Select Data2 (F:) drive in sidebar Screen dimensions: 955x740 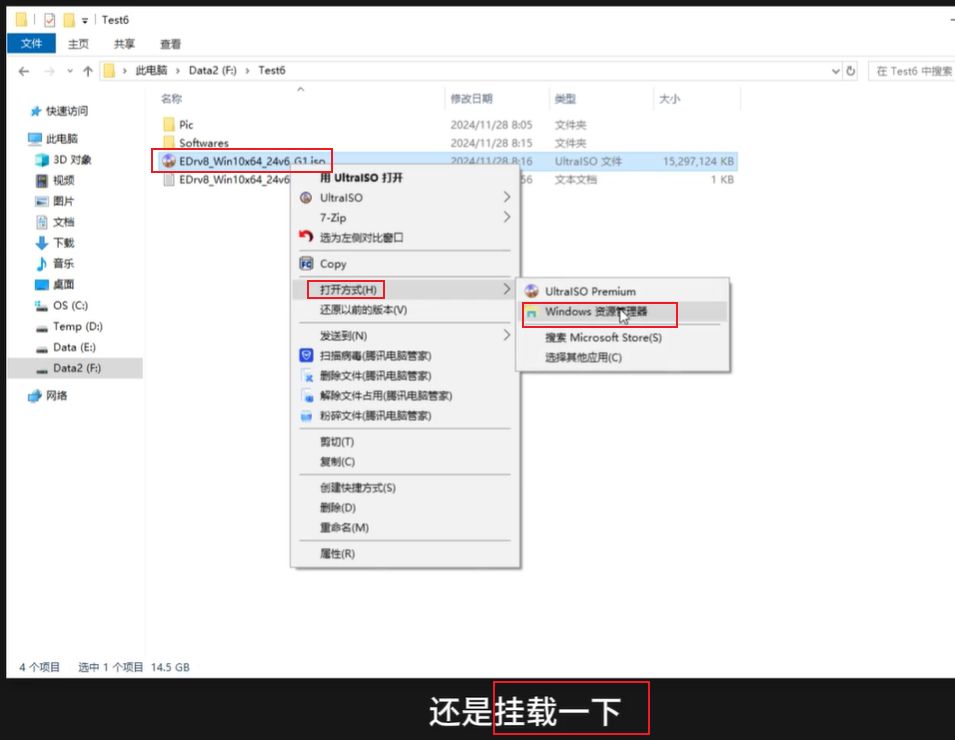(76, 368)
